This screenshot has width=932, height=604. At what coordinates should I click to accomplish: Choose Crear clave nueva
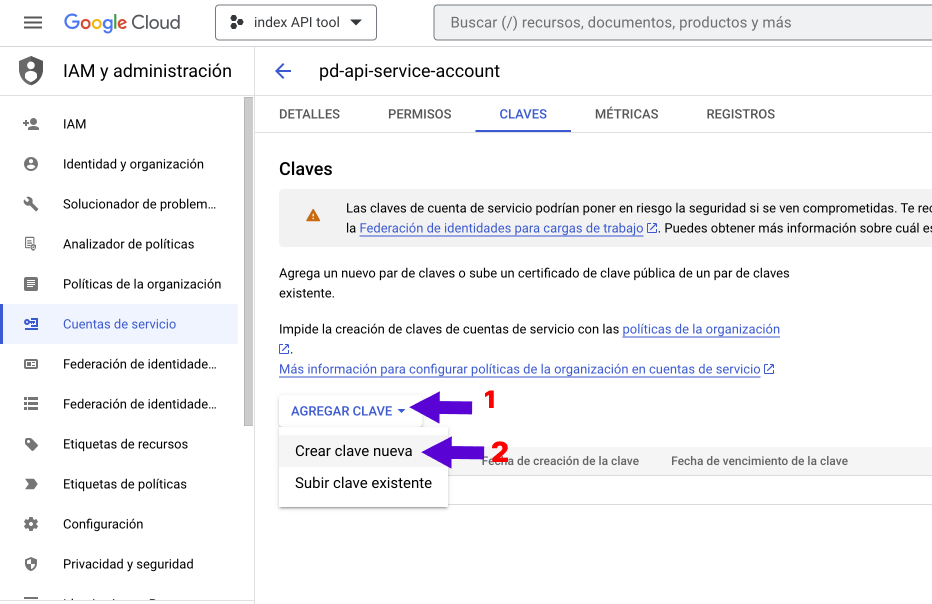(363, 451)
